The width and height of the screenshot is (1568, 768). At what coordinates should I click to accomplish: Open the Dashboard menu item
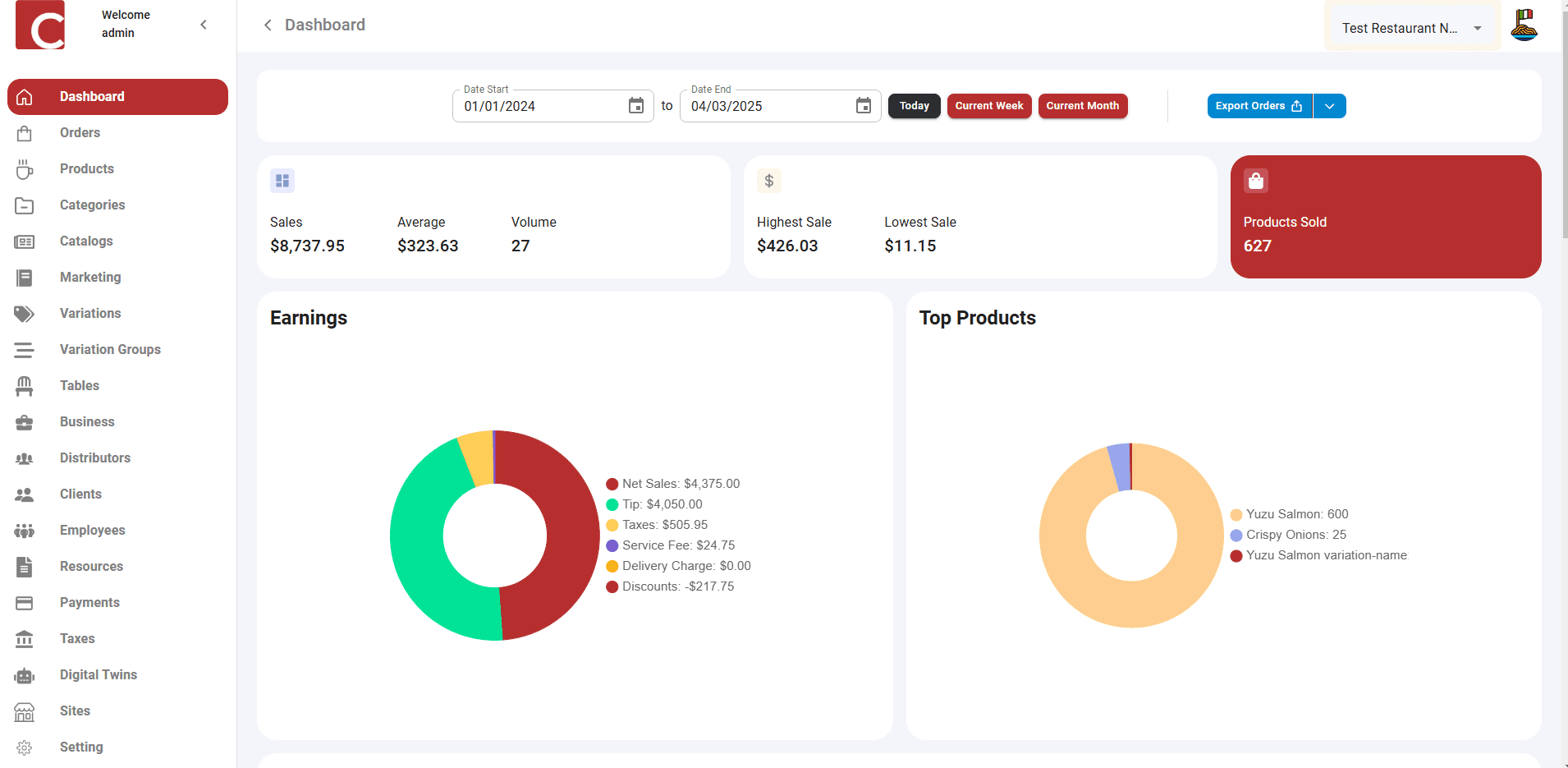(92, 96)
